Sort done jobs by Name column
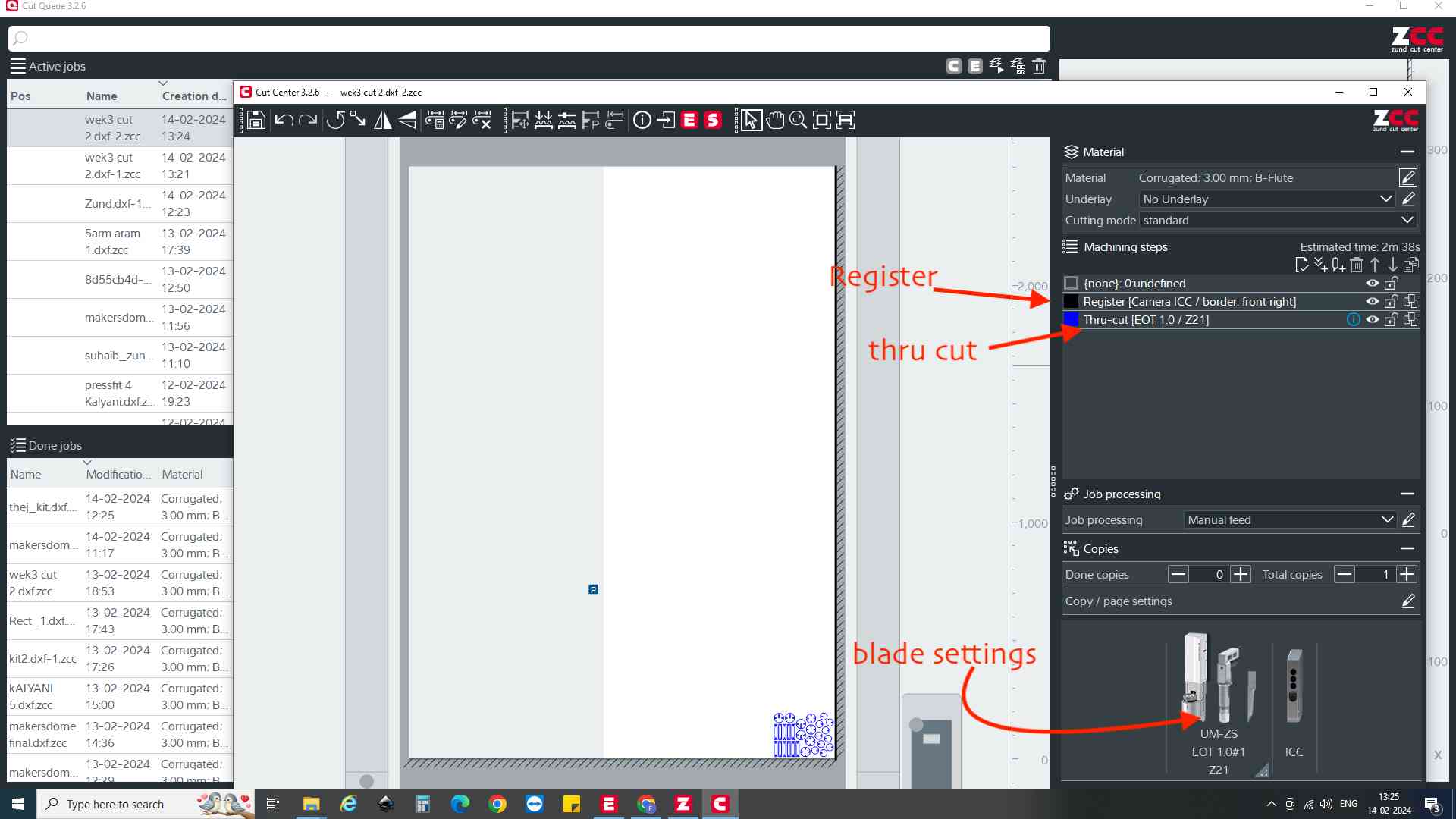Screen dimensions: 1456x819 pyautogui.click(x=26, y=474)
